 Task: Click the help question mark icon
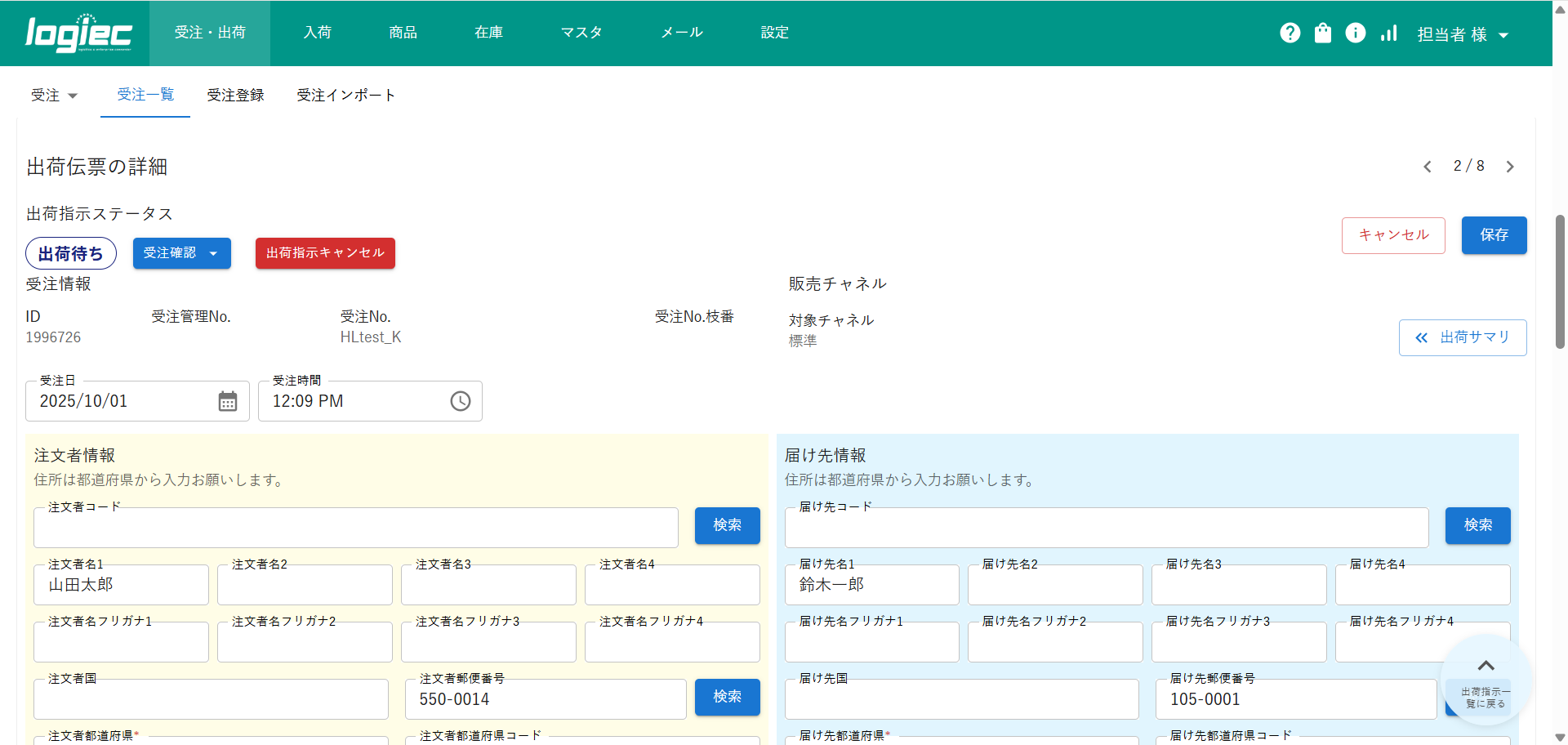click(1290, 33)
